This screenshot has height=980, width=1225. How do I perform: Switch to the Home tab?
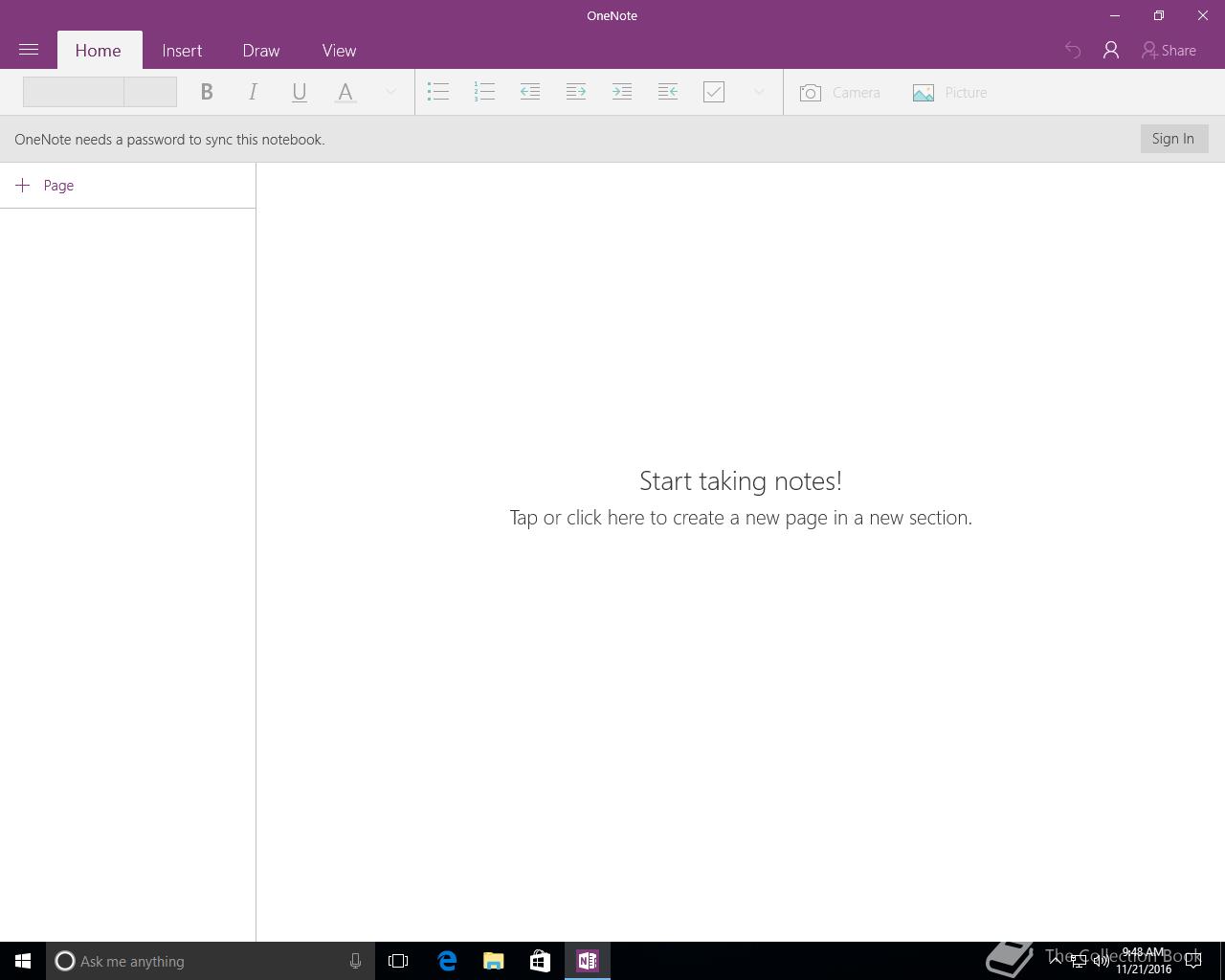[x=99, y=51]
